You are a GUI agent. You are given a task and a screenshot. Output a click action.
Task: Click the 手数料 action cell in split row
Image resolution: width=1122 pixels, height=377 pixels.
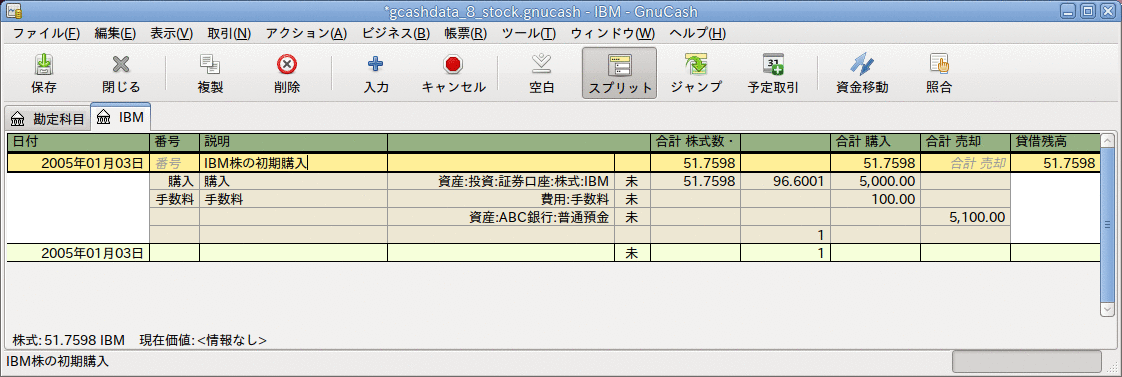point(175,200)
